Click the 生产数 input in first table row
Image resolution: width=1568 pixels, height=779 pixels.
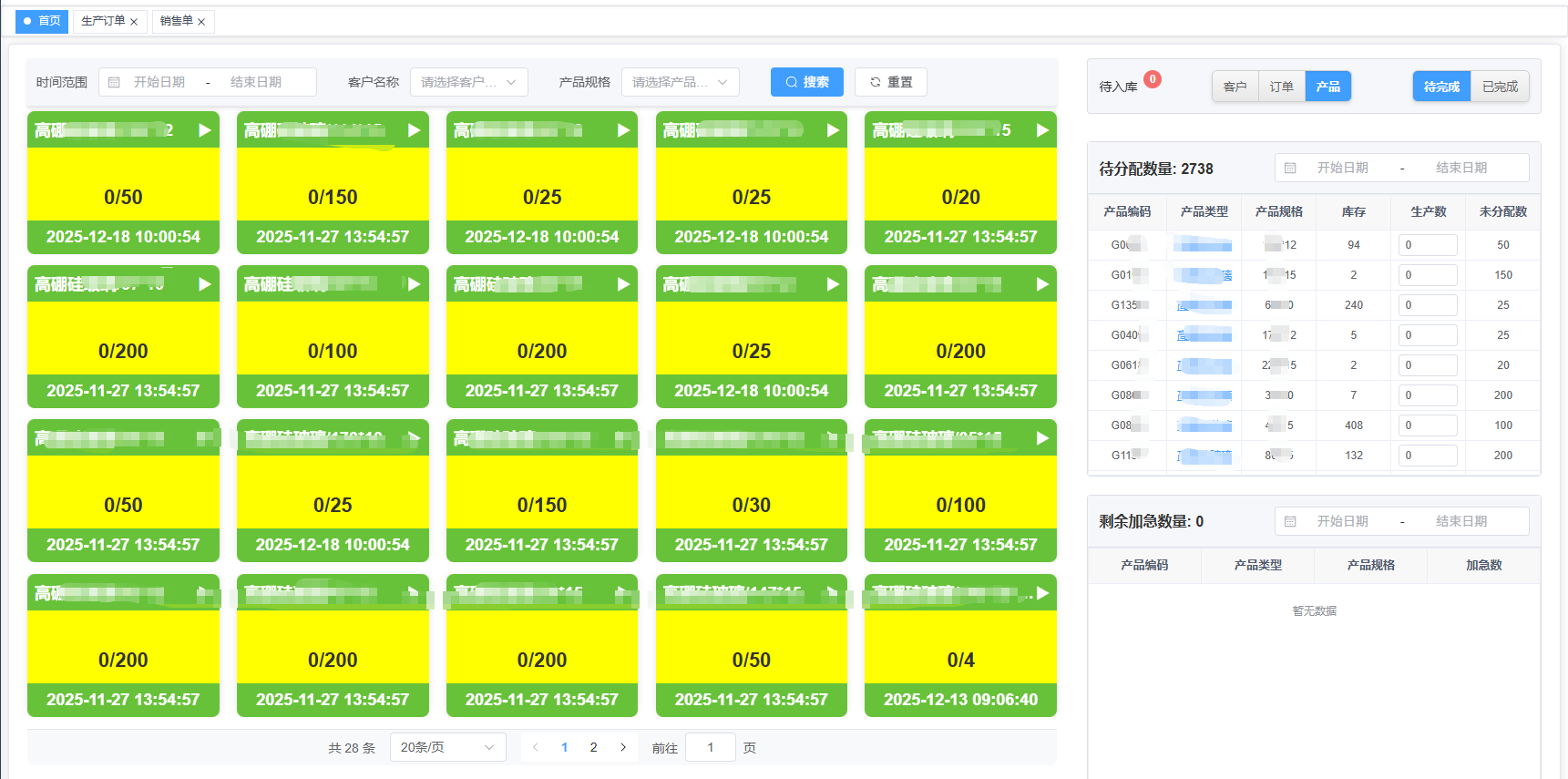tap(1427, 245)
